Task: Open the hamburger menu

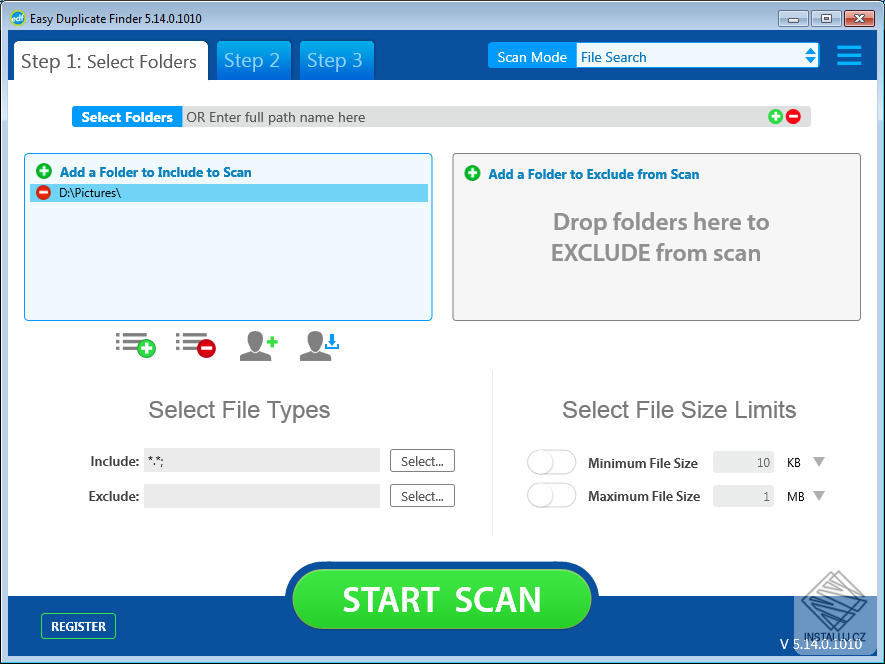Action: point(849,55)
